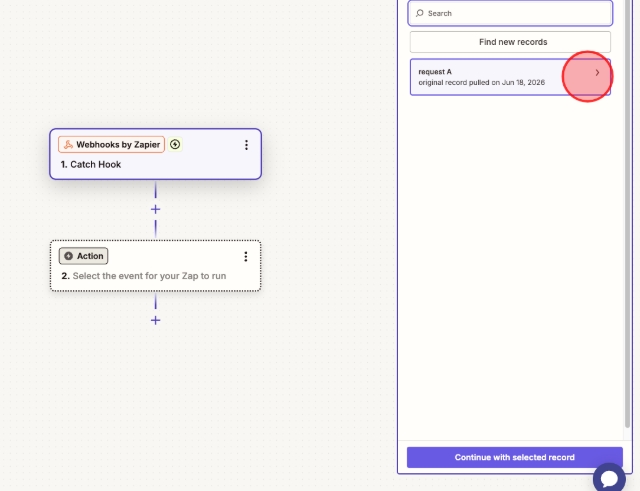Focus the records Search field
Image resolution: width=640 pixels, height=491 pixels.
coord(510,13)
